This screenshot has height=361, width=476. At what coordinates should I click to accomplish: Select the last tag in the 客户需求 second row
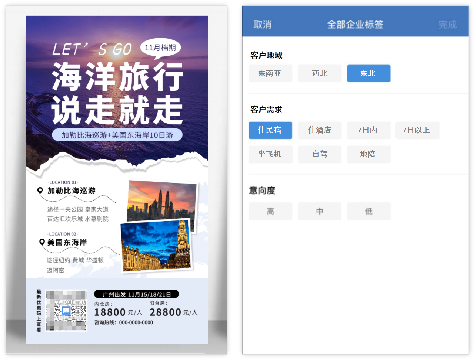[x=368, y=154]
